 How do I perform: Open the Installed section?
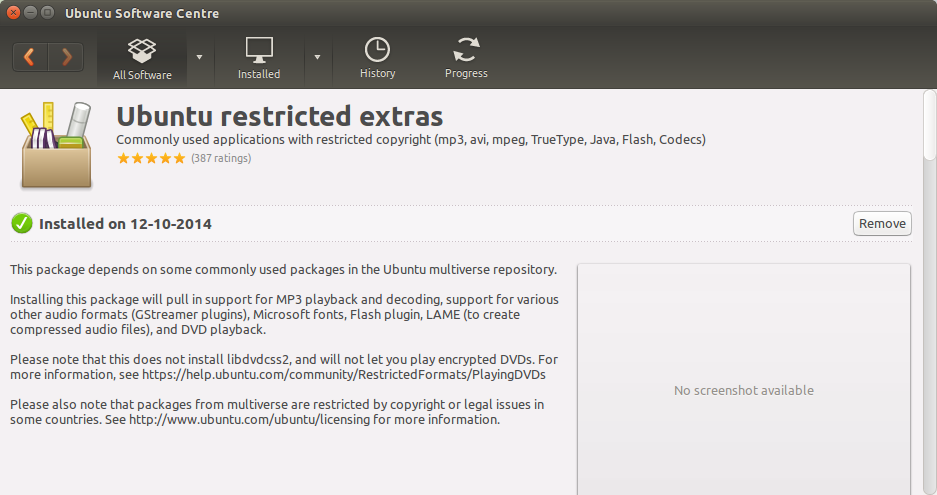(x=259, y=59)
